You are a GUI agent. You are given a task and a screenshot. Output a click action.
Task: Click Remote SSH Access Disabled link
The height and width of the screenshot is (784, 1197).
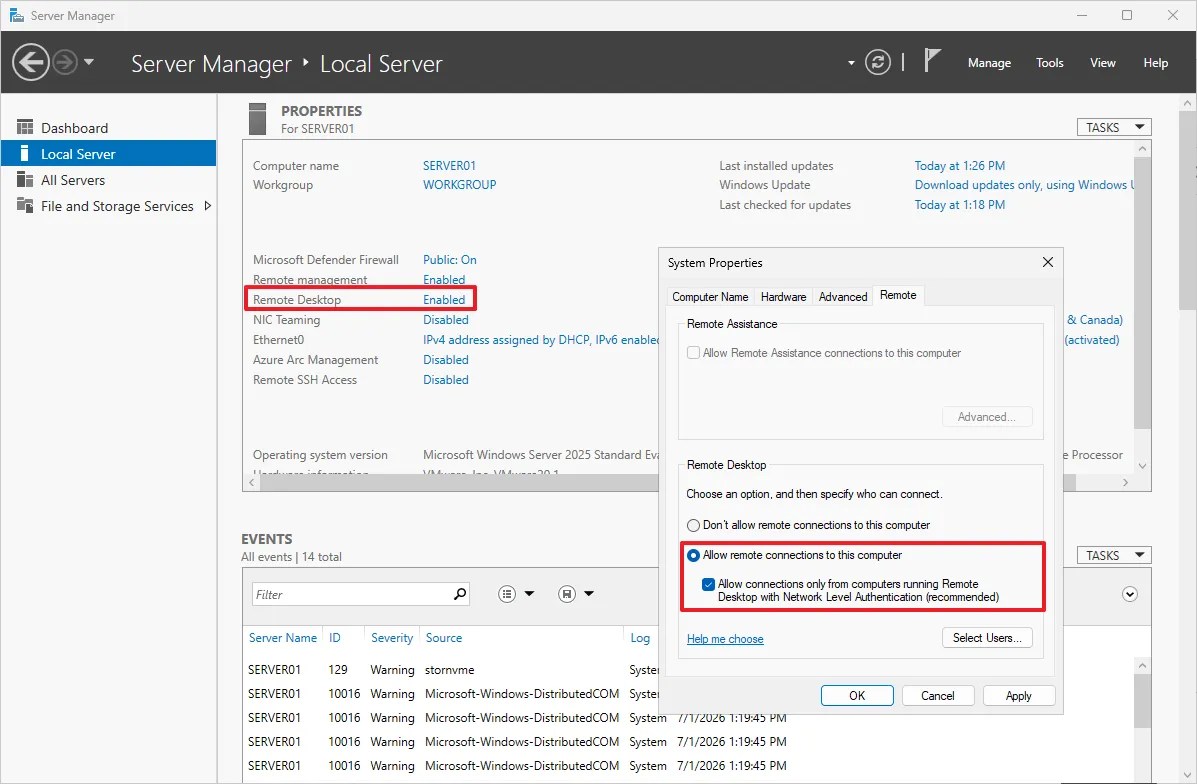[446, 379]
